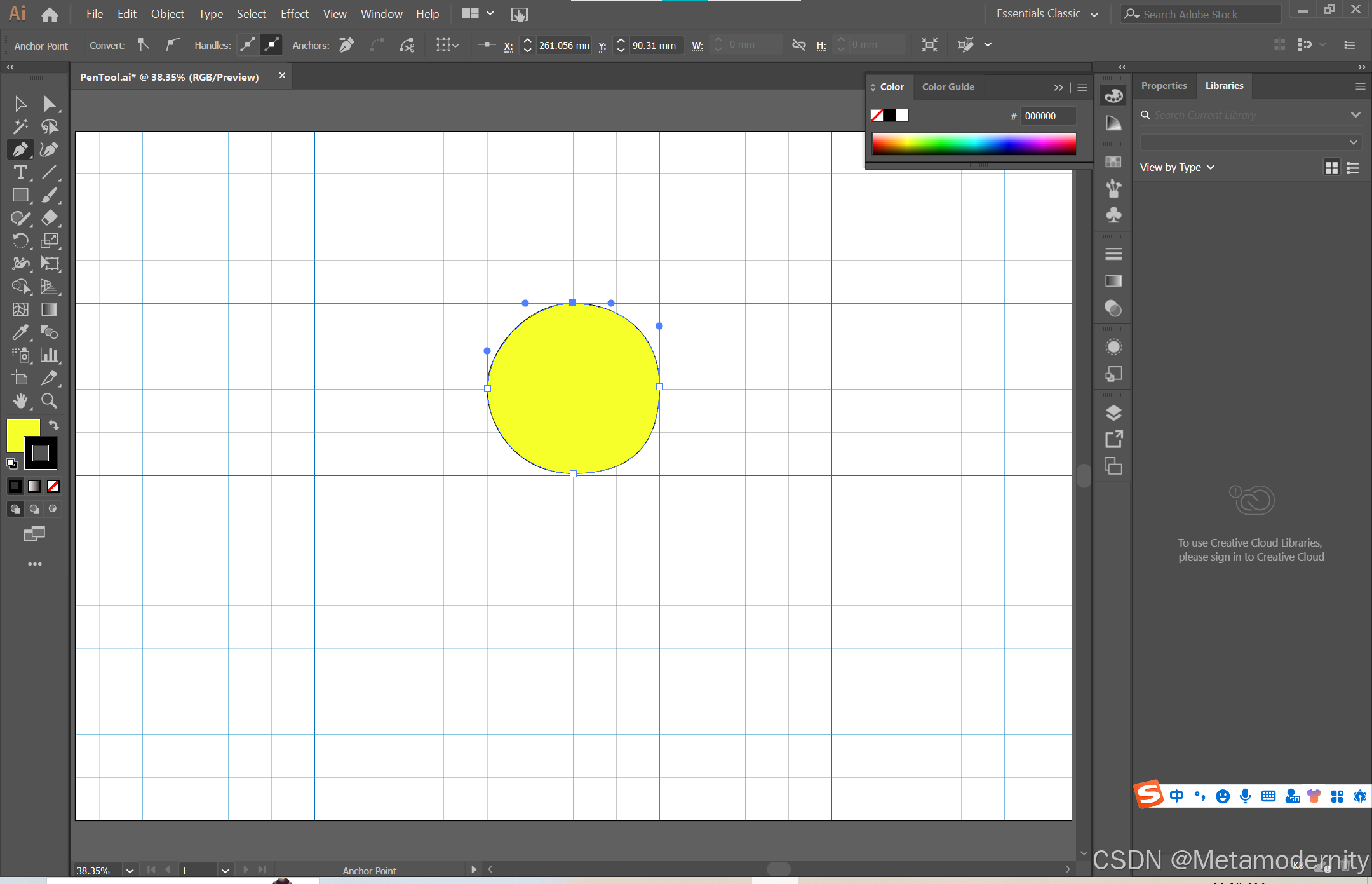Expand the Essentials Classic workspace dropdown
The width and height of the screenshot is (1372, 884).
pyautogui.click(x=1094, y=14)
